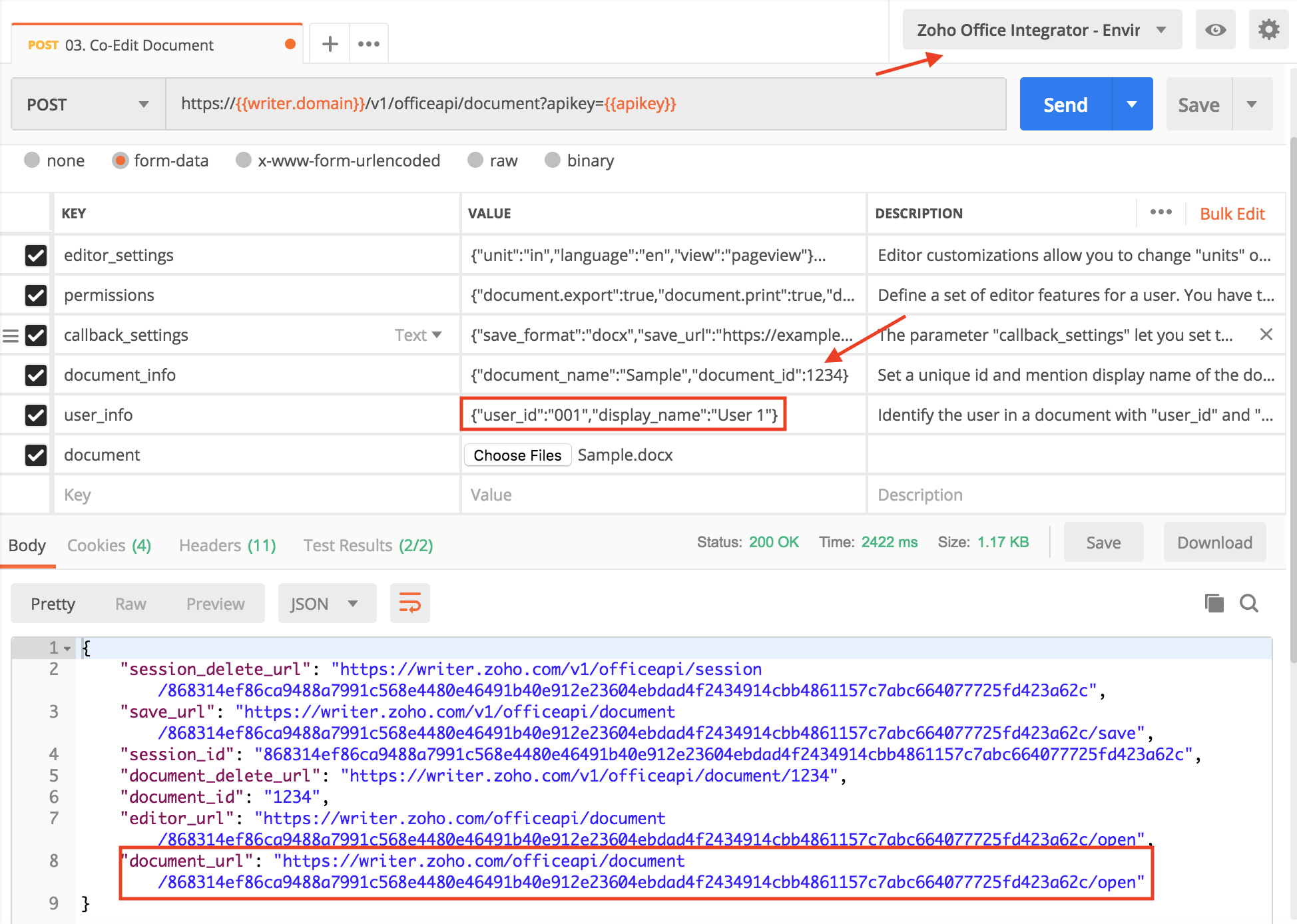Open the manage environments gear icon
Image resolution: width=1297 pixels, height=924 pixels.
[x=1268, y=30]
